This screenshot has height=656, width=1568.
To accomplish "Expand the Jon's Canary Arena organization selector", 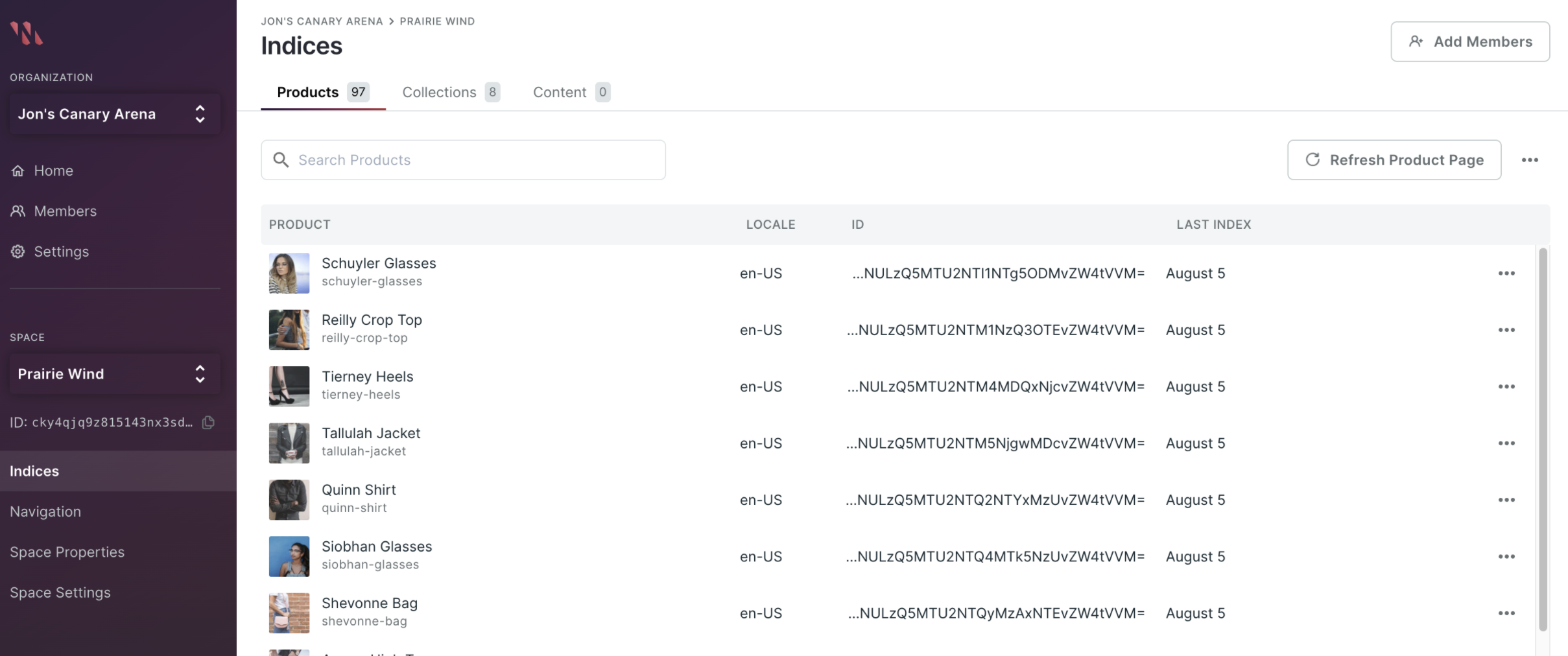I will 115,114.
